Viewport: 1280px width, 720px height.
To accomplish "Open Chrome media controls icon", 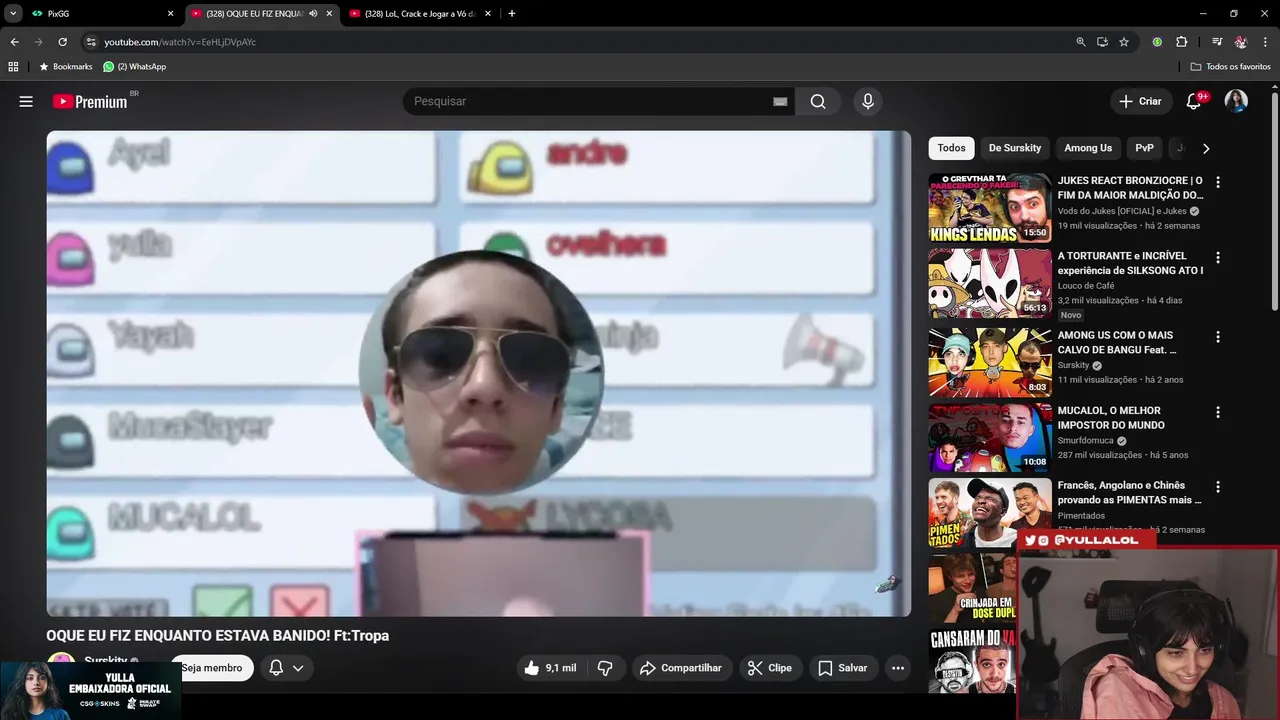I will (x=1217, y=42).
